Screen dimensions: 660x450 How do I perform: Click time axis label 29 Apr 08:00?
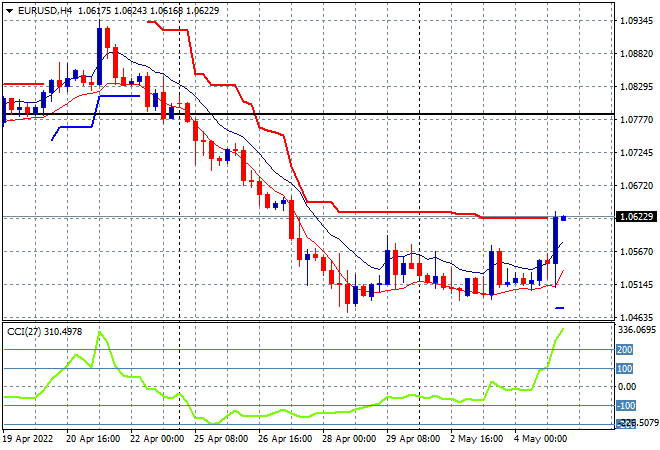click(413, 439)
